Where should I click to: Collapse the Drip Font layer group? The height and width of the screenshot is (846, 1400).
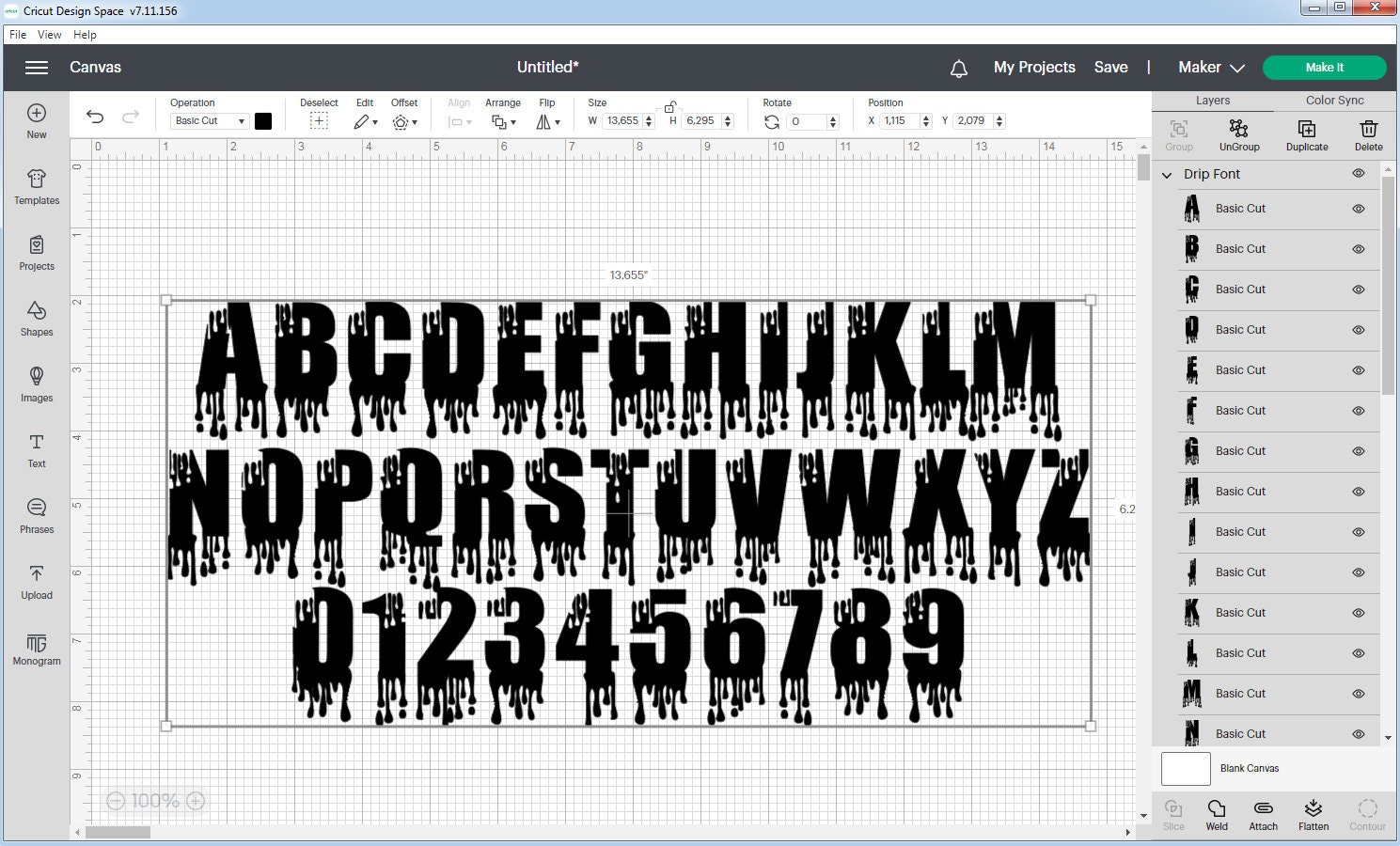tap(1166, 175)
